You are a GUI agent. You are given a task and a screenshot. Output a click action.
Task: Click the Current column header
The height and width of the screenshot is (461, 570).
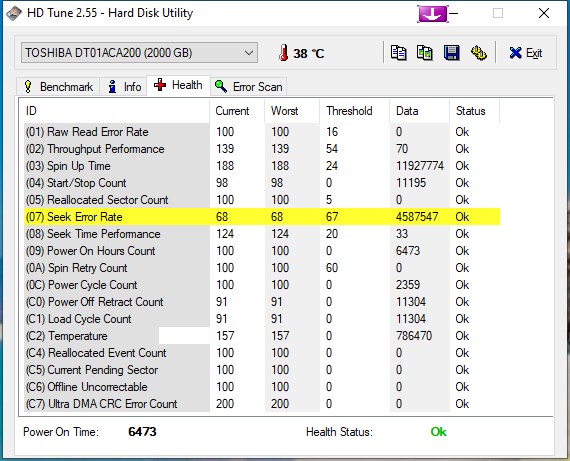point(237,111)
